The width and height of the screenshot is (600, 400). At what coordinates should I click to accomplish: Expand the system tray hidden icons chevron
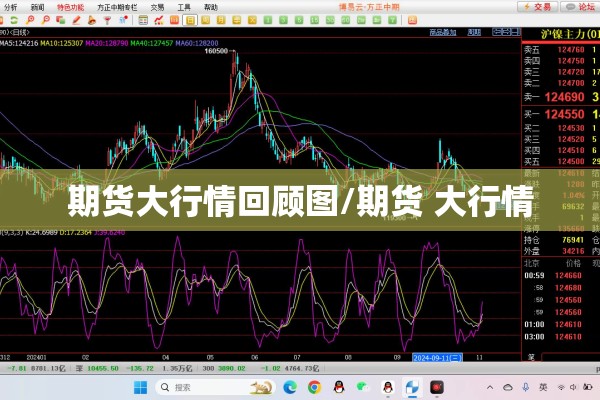pyautogui.click(x=490, y=387)
